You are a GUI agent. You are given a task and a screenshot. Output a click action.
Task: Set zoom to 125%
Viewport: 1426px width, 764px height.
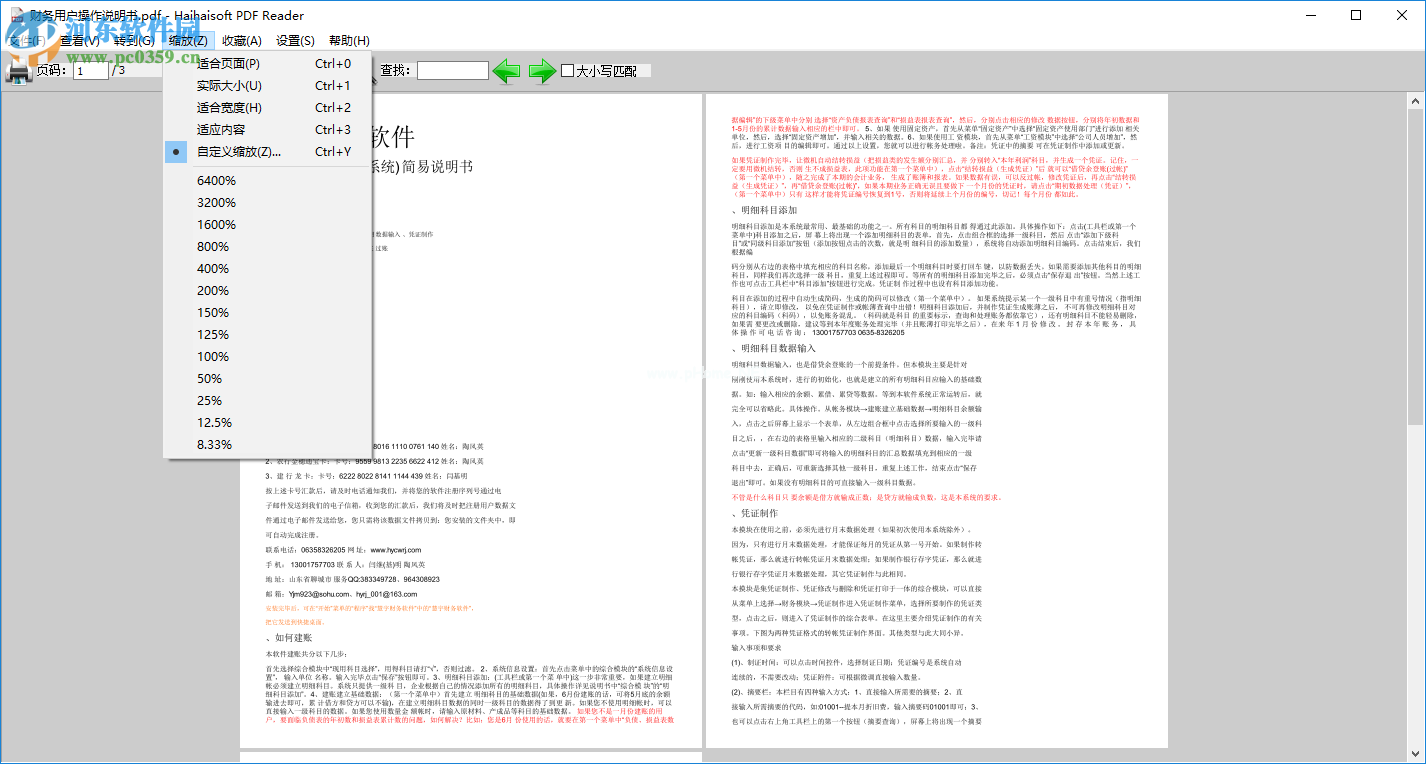tap(267, 335)
